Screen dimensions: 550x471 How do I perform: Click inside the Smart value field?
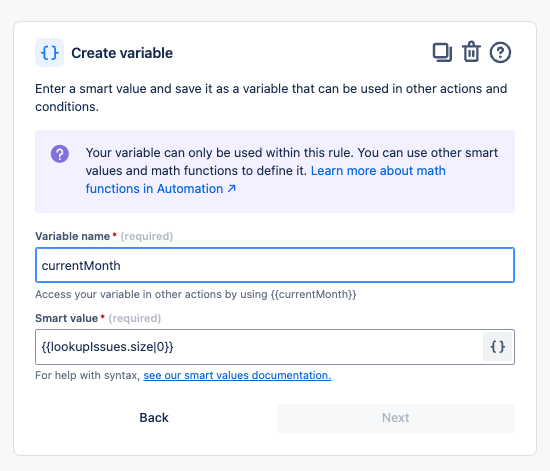point(259,347)
